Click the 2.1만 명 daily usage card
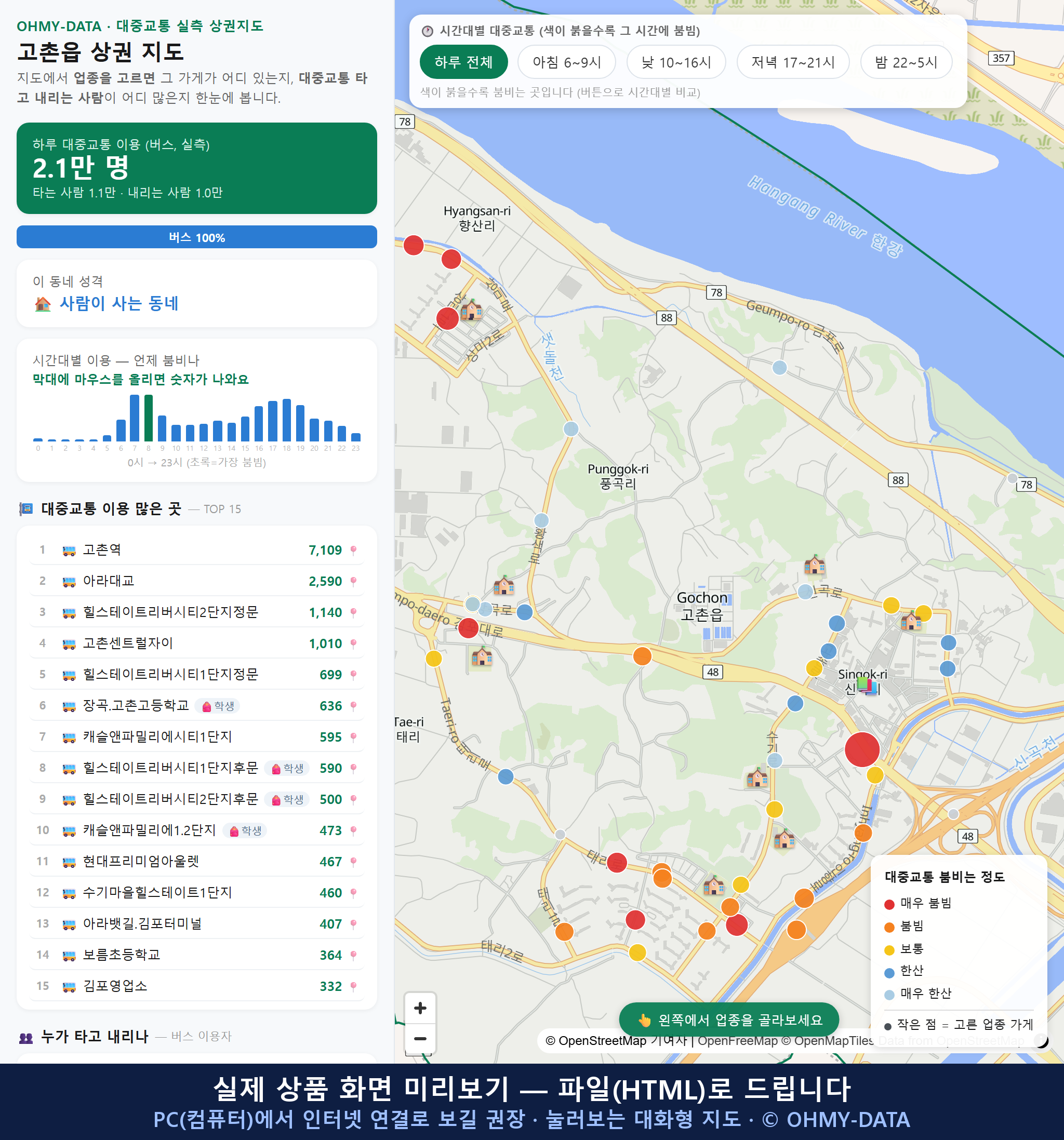This screenshot has width=1064, height=1140. 197,168
